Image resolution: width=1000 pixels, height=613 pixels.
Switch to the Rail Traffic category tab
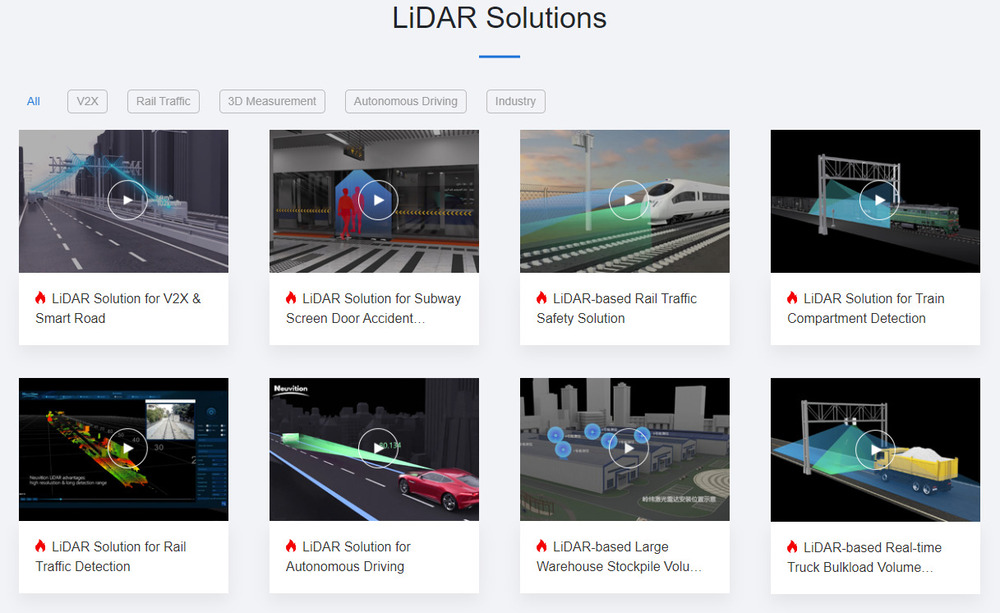click(x=162, y=101)
